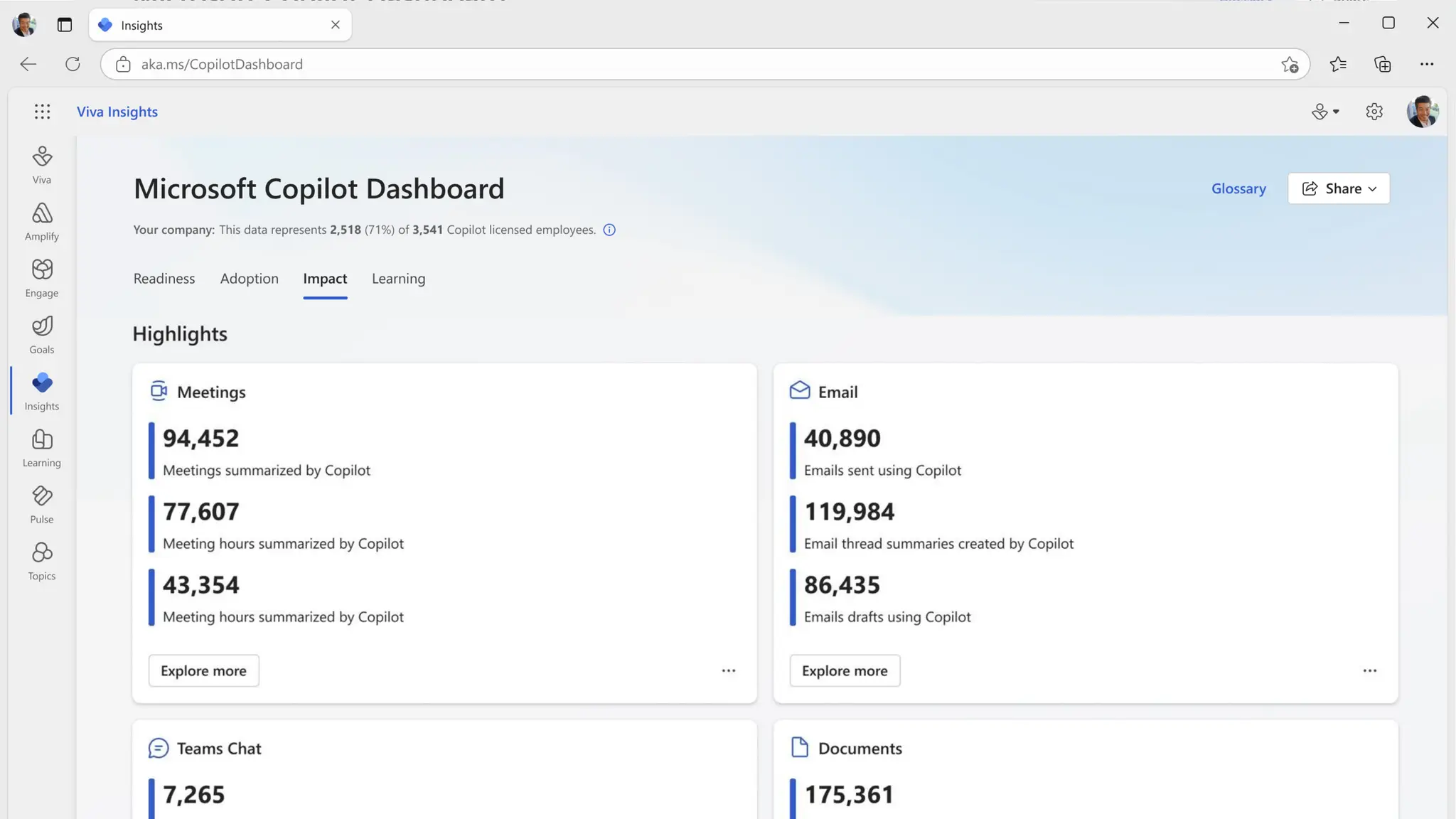Expand the Share dropdown

point(1339,188)
